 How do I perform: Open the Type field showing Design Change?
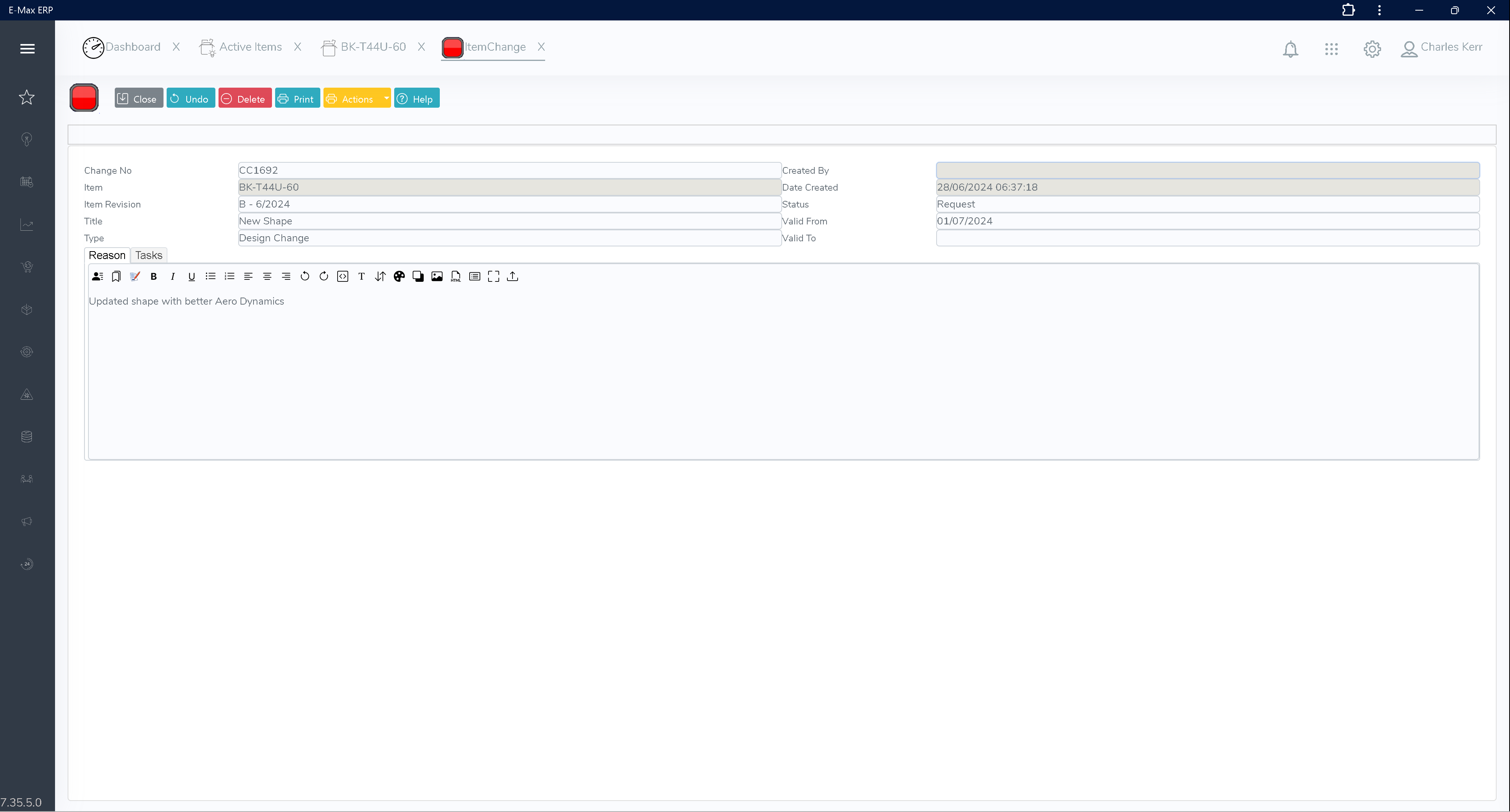(x=509, y=238)
